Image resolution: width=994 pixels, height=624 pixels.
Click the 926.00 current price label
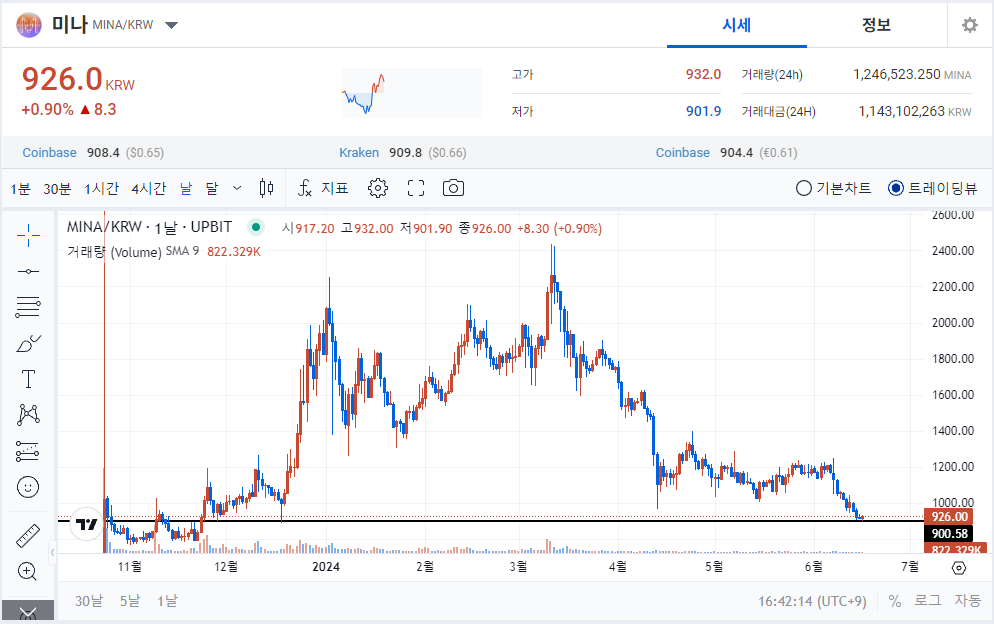[x=948, y=516]
